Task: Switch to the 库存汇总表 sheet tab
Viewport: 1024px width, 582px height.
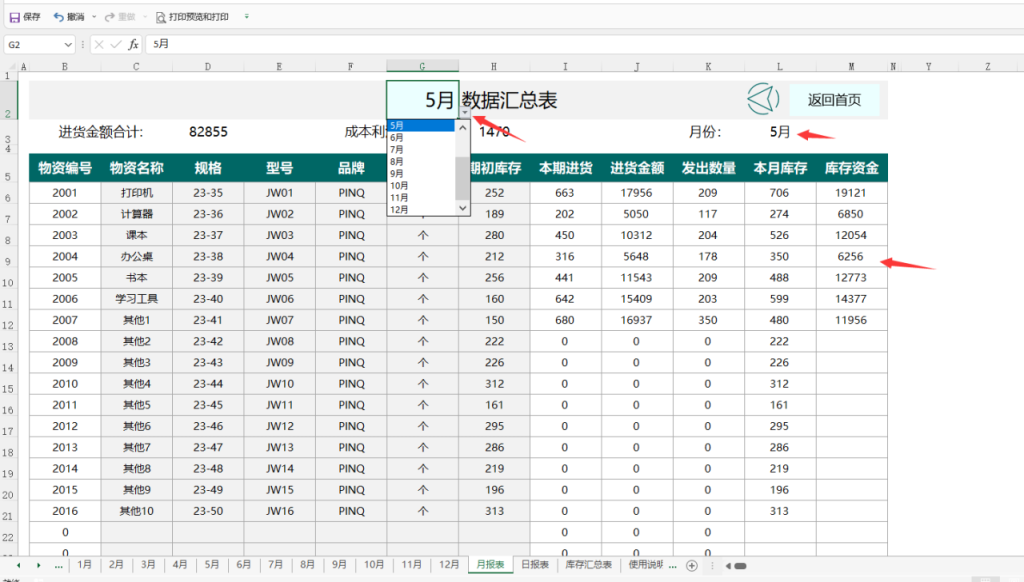Action: coord(588,565)
